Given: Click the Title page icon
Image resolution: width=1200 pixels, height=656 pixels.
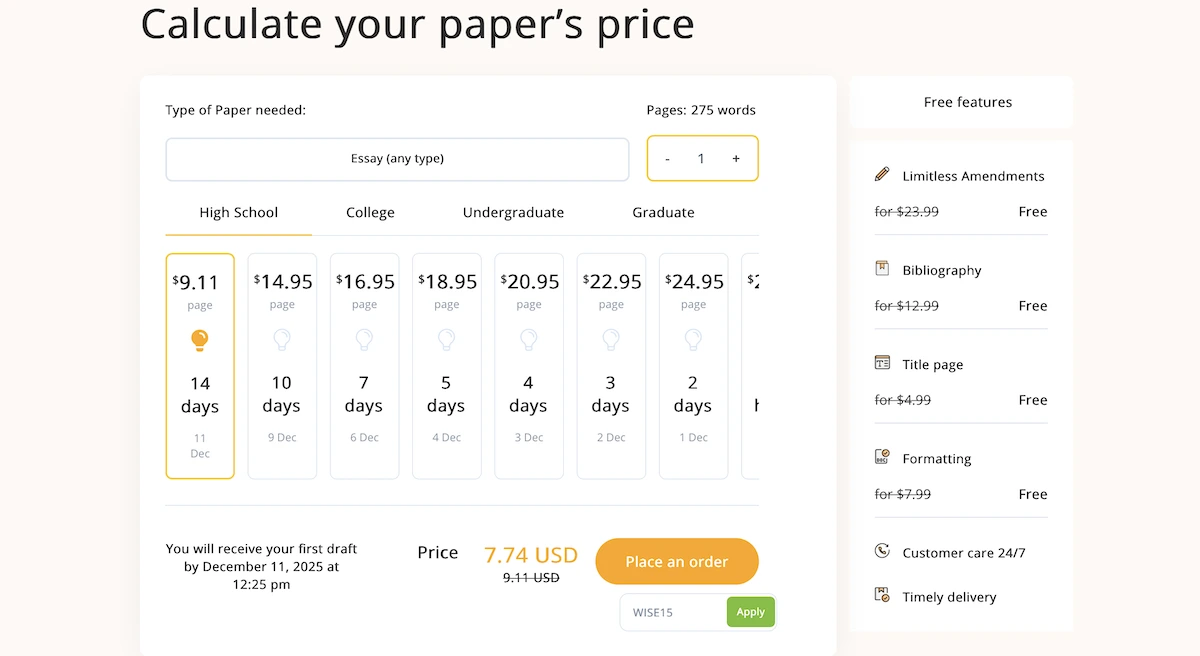Looking at the screenshot, I should click(x=882, y=363).
